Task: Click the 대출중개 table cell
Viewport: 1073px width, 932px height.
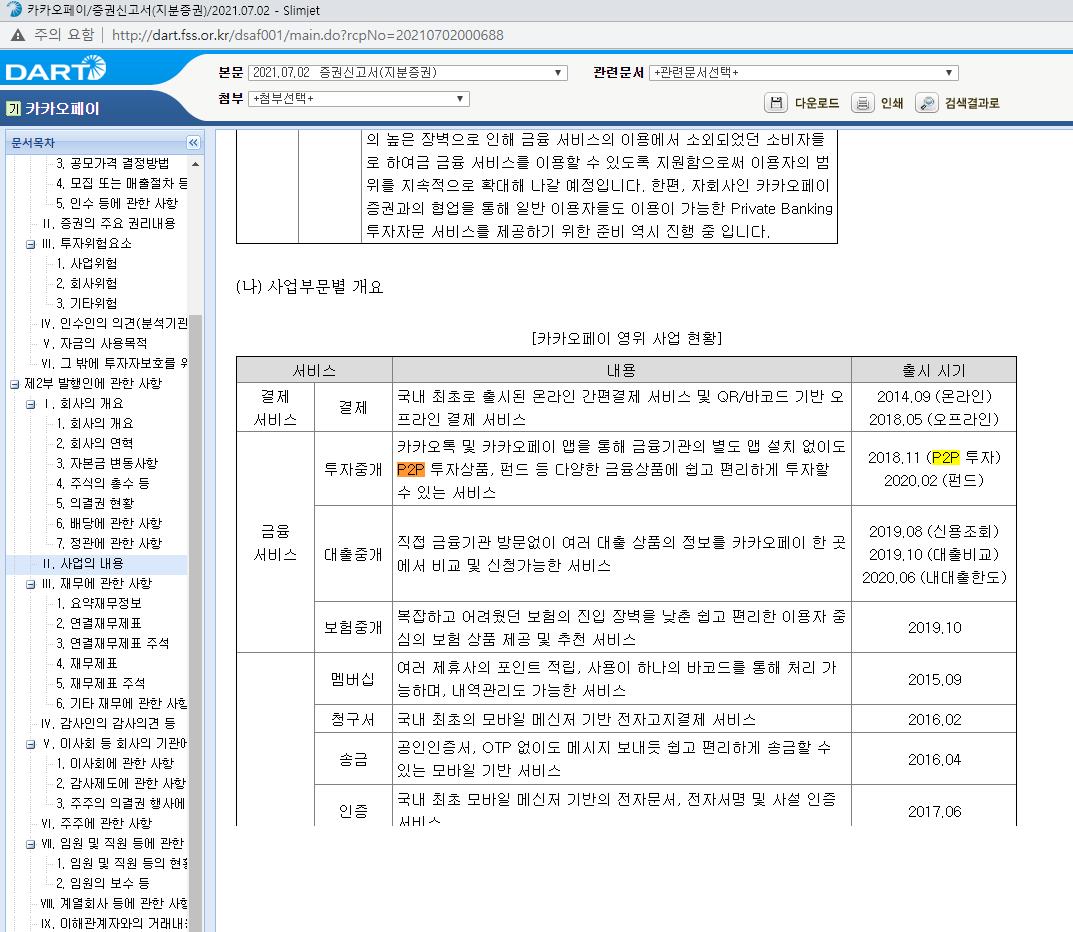Action: (x=353, y=554)
